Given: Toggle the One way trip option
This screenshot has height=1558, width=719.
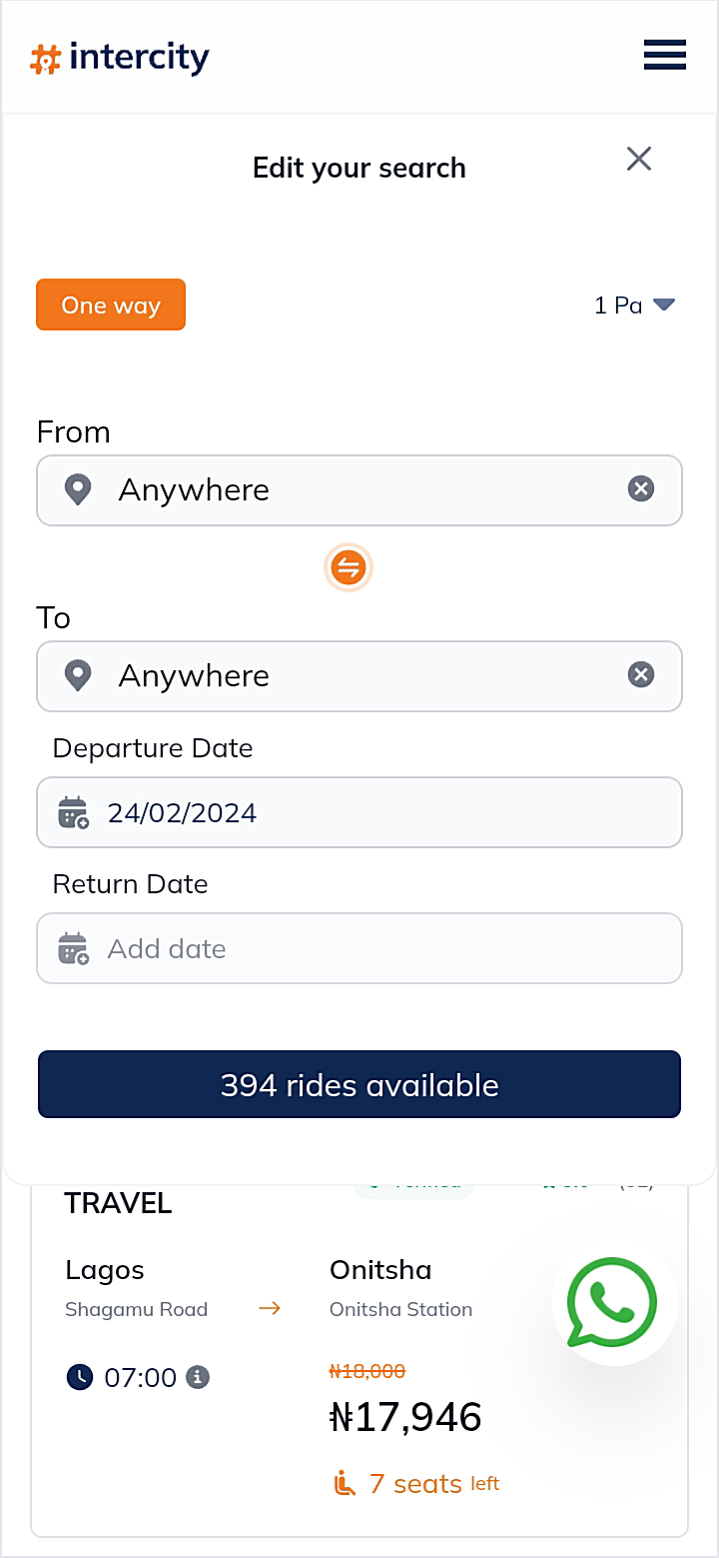Looking at the screenshot, I should 111,305.
